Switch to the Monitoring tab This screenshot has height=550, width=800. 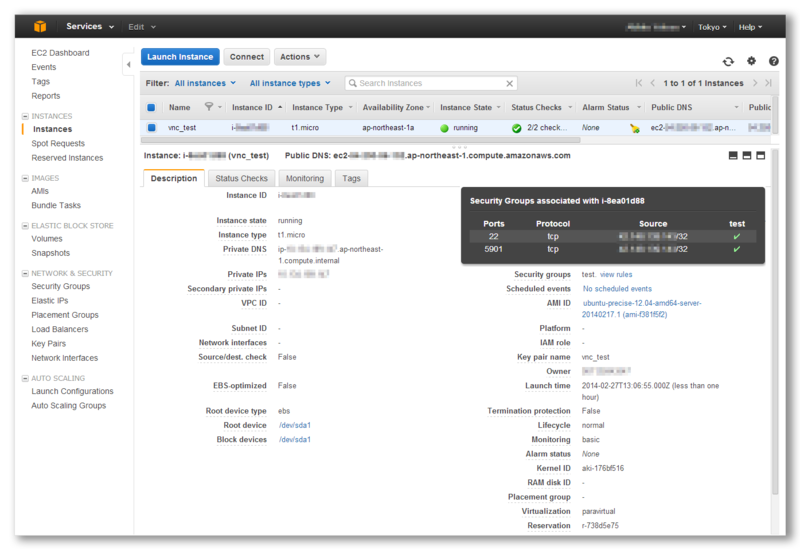pyautogui.click(x=305, y=178)
